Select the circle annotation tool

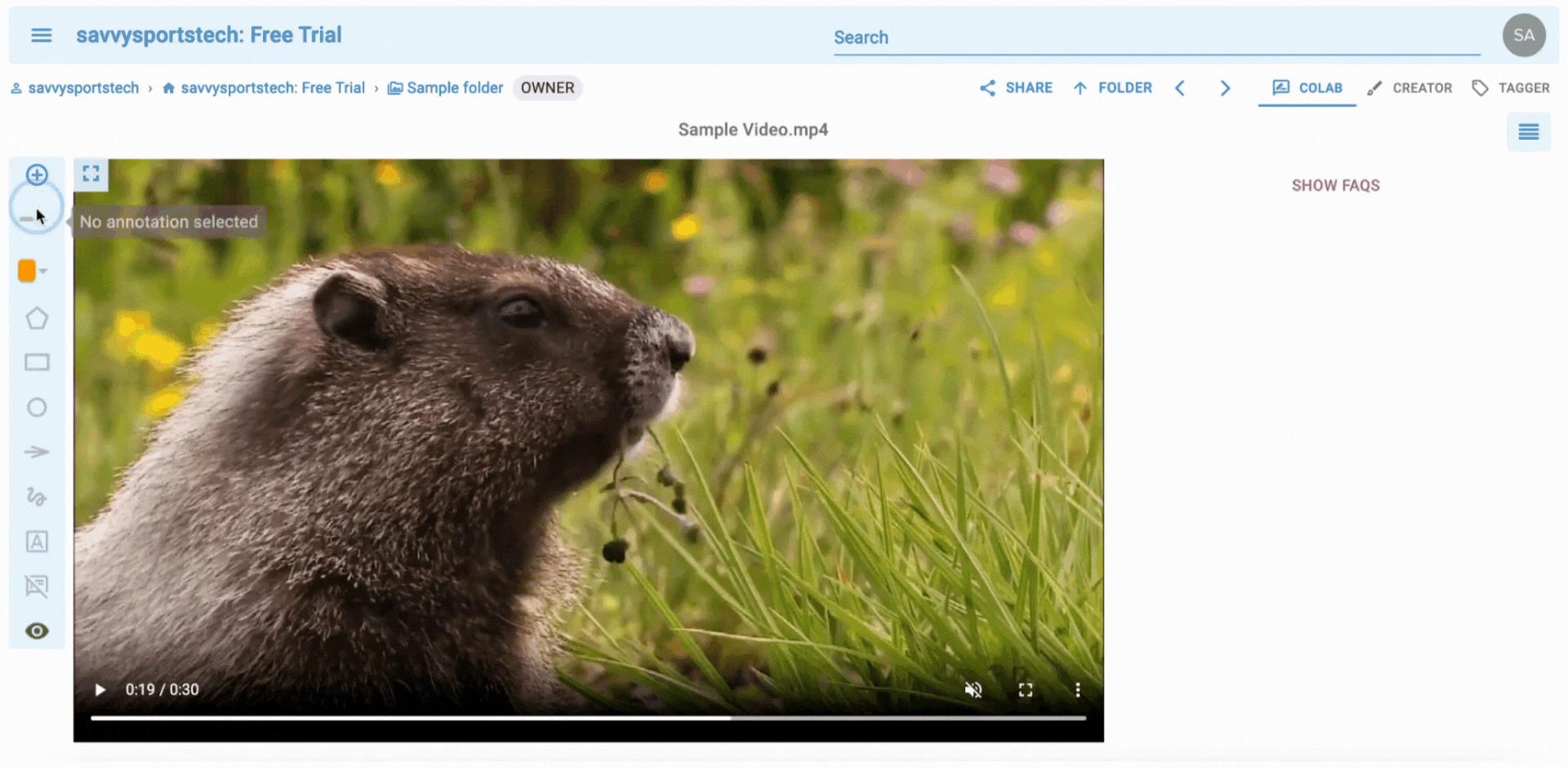tap(37, 407)
